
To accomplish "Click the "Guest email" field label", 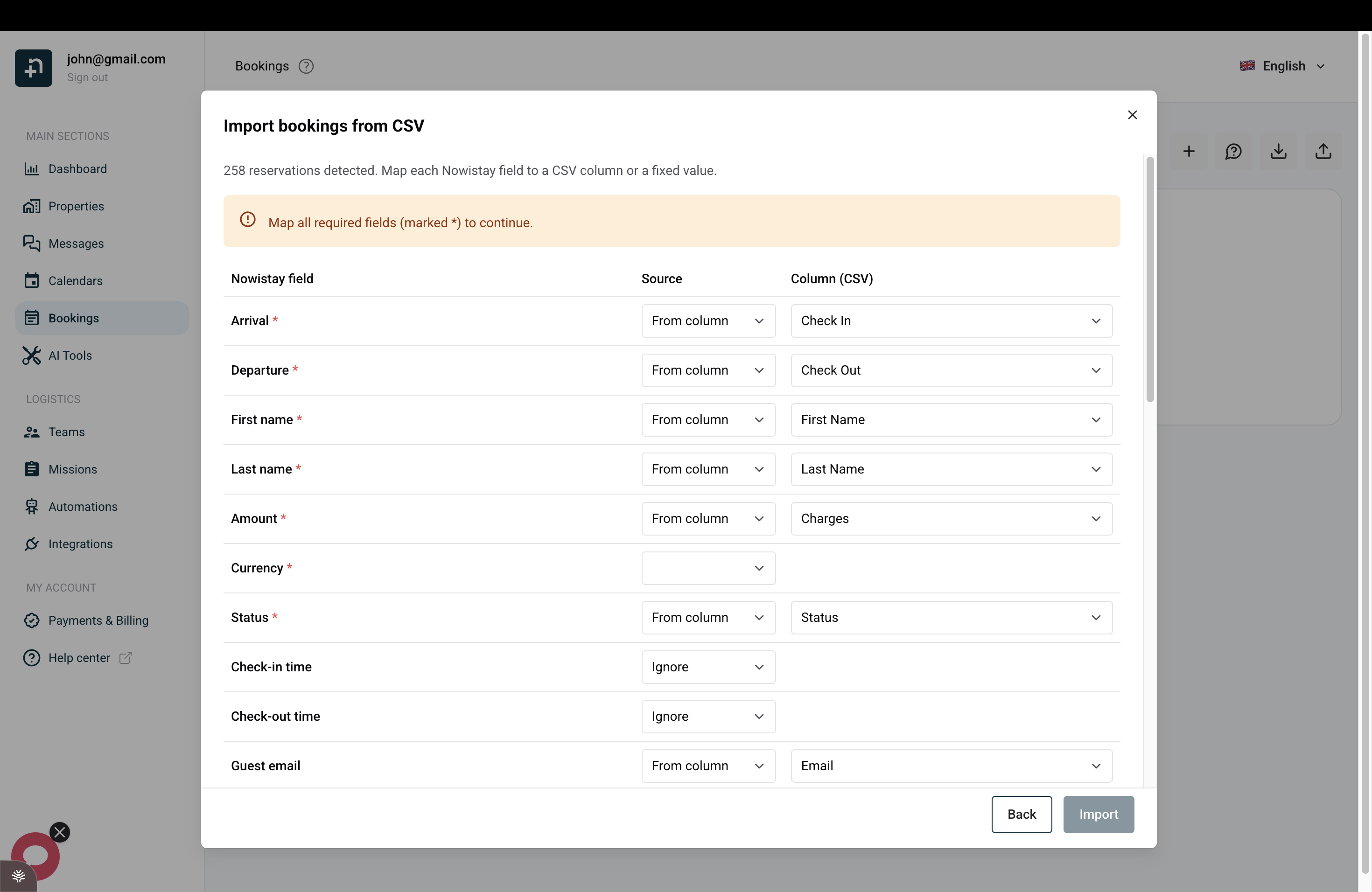I will click(x=266, y=767).
